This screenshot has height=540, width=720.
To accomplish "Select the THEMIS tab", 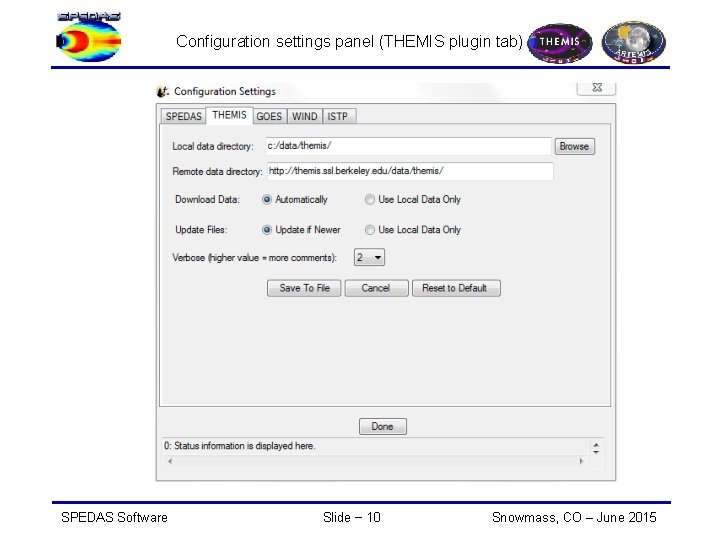I will (x=229, y=115).
